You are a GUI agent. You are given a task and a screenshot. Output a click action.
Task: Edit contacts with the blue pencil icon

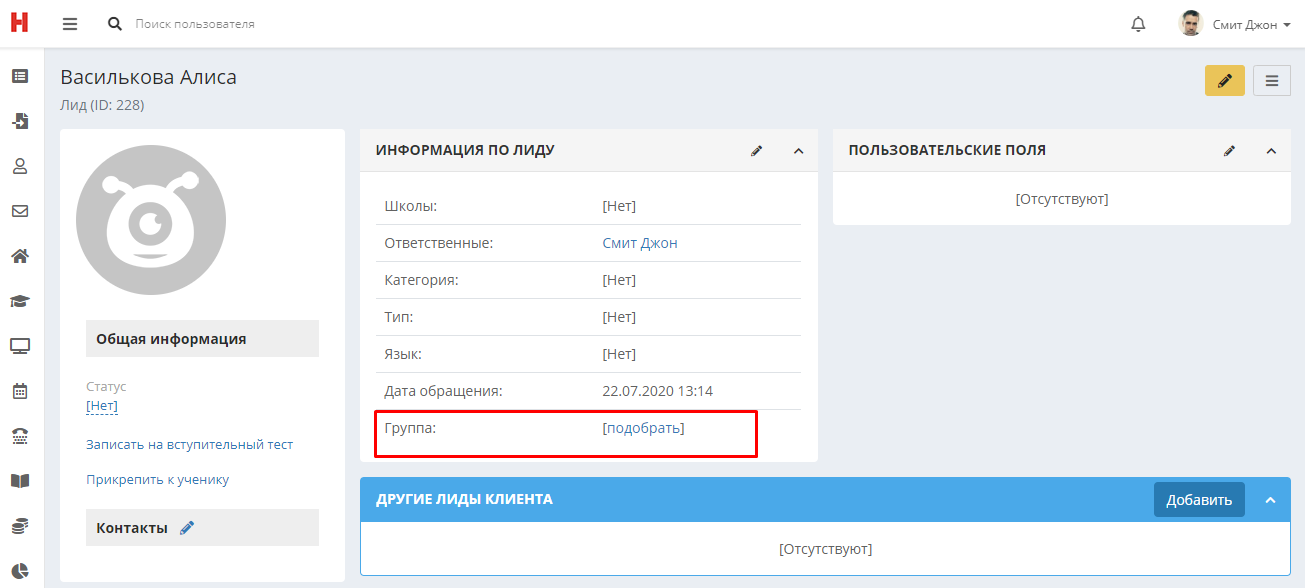pyautogui.click(x=187, y=528)
